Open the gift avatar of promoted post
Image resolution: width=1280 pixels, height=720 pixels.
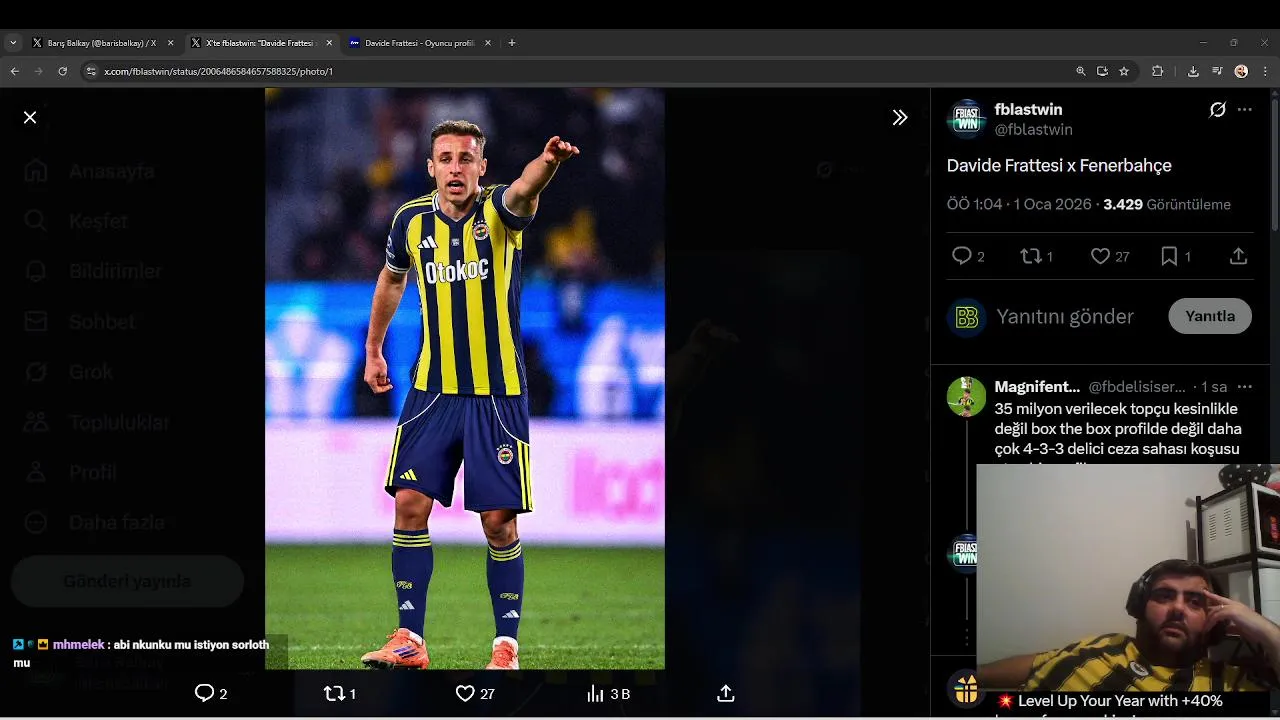point(966,689)
